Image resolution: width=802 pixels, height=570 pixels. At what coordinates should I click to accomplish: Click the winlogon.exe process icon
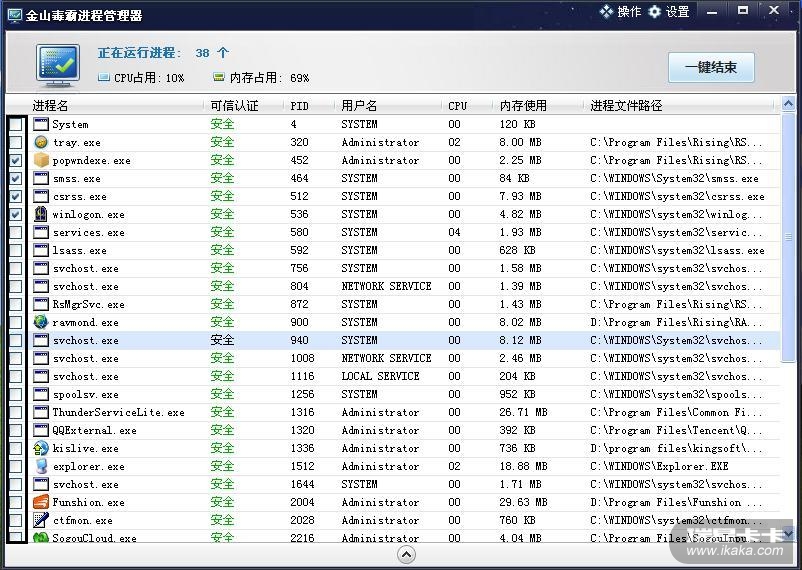pyautogui.click(x=41, y=214)
